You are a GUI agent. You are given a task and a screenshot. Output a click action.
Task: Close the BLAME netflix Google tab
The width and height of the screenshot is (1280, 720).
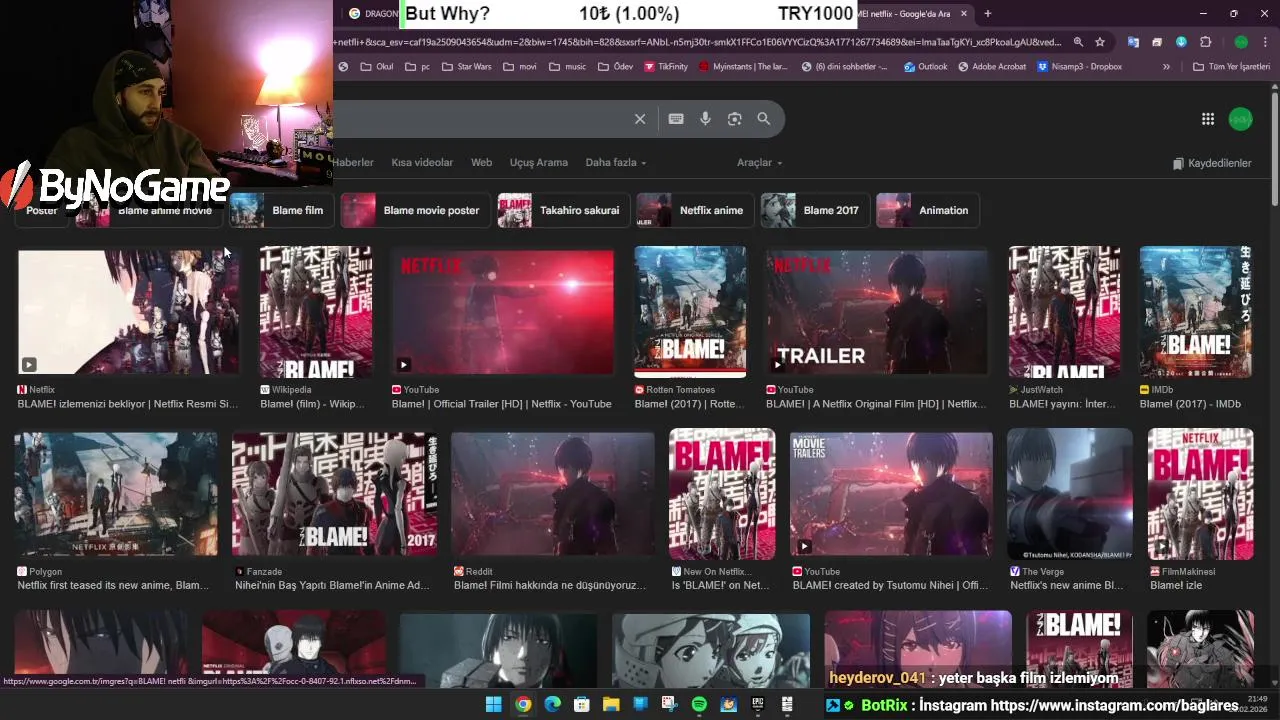(964, 14)
